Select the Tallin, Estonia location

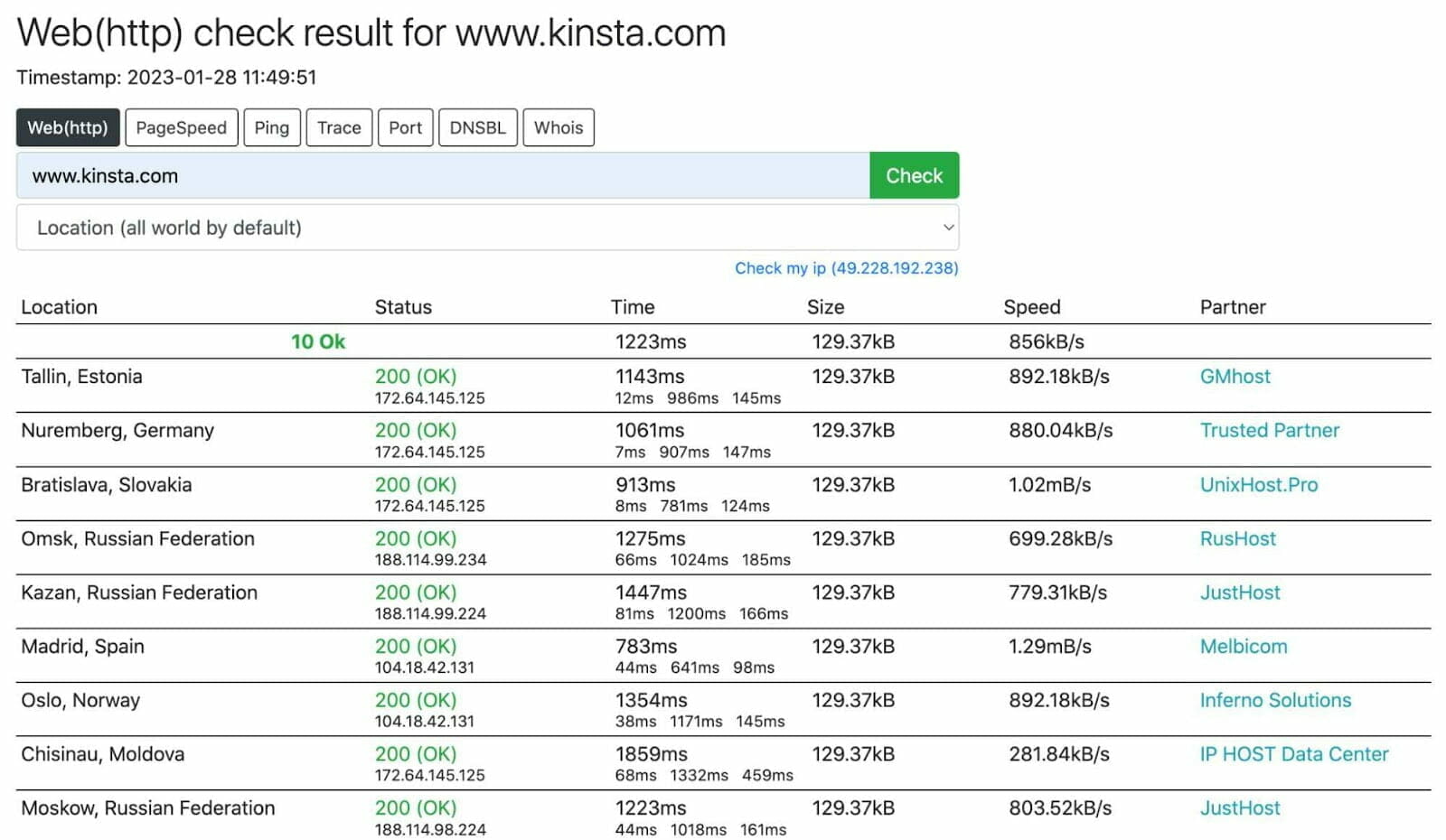tap(82, 377)
